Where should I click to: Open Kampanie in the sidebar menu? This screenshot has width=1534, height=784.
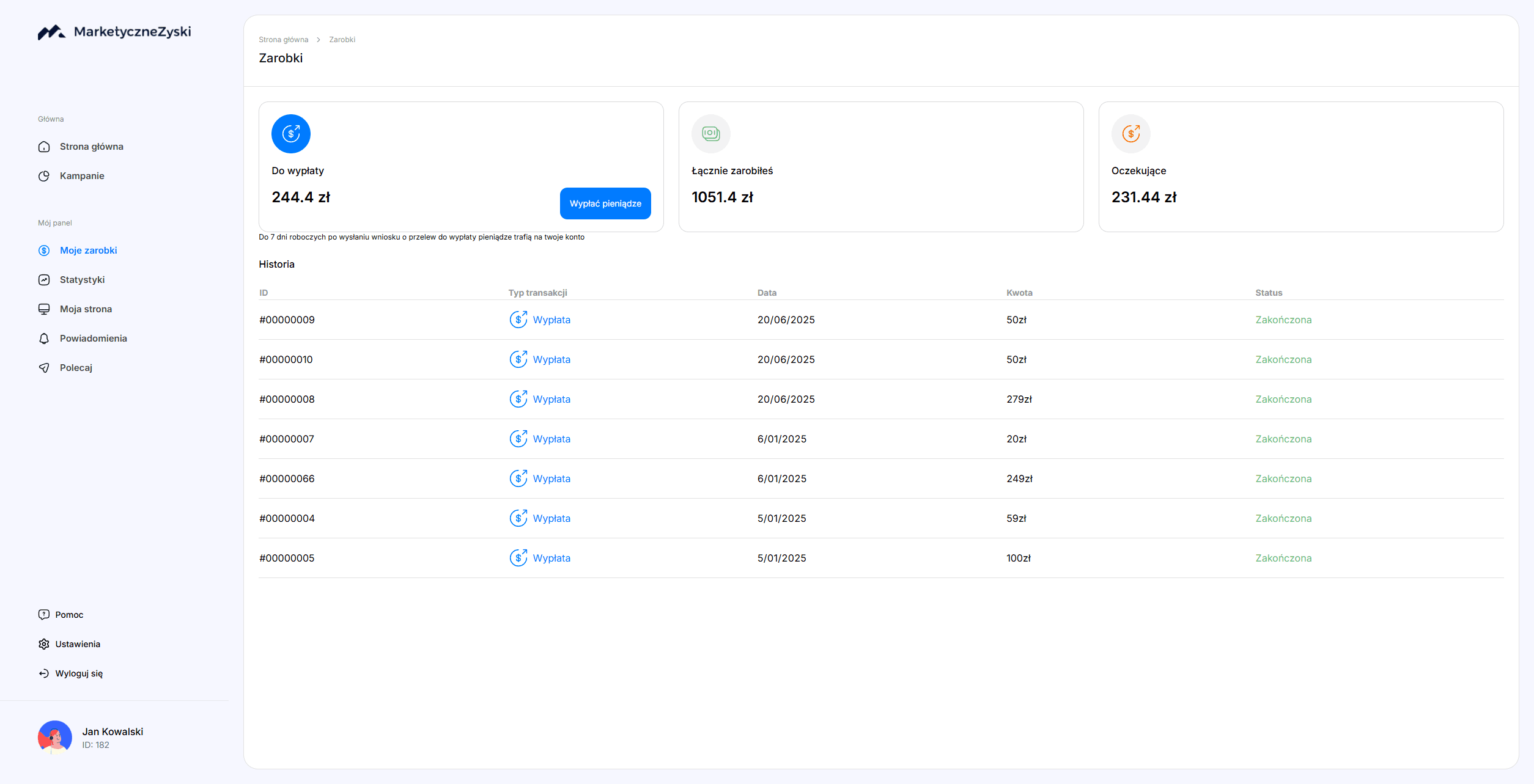tap(82, 176)
